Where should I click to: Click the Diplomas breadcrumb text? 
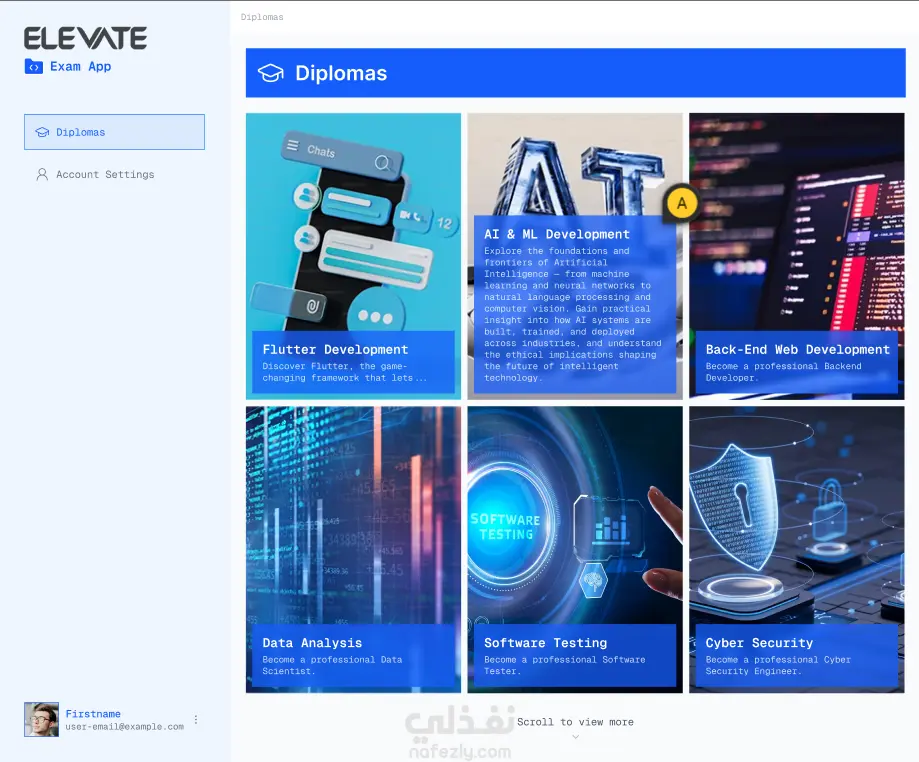[x=262, y=17]
